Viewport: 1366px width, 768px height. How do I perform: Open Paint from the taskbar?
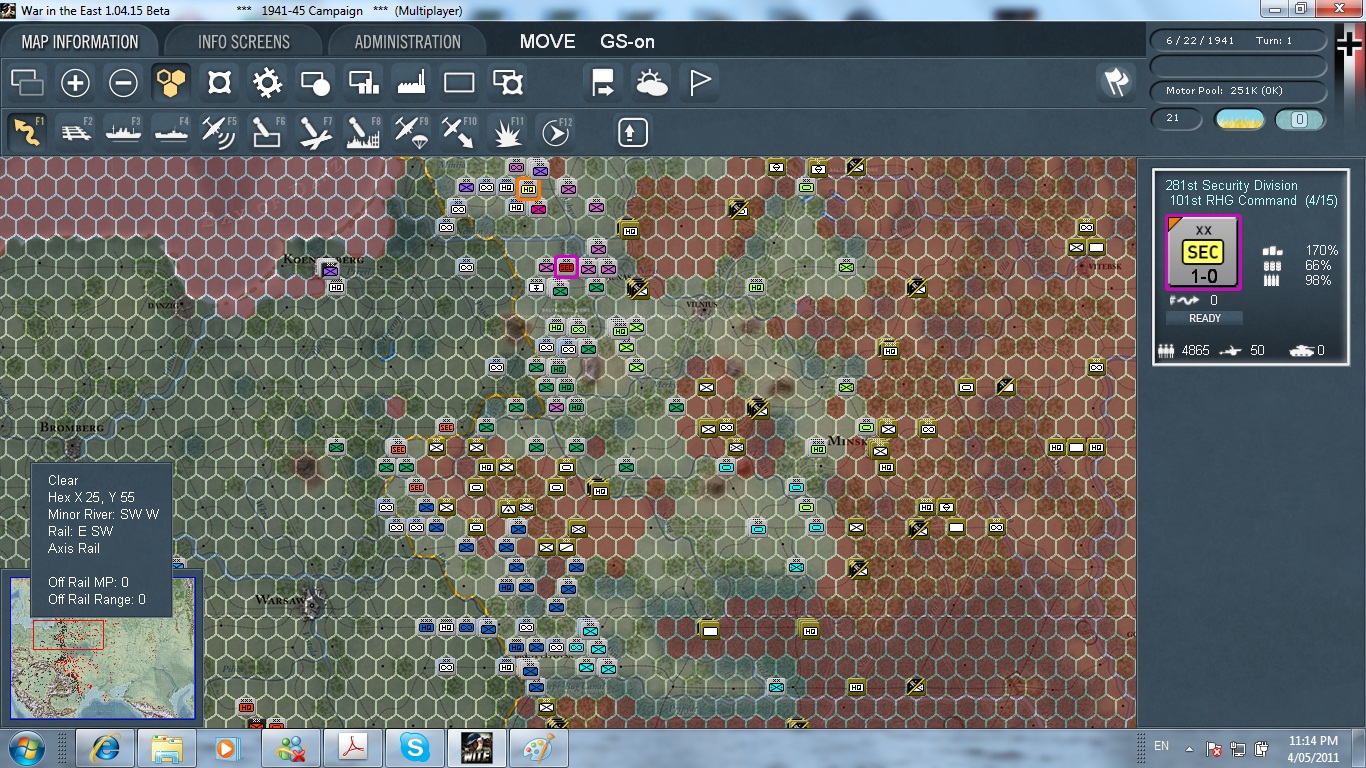[539, 748]
